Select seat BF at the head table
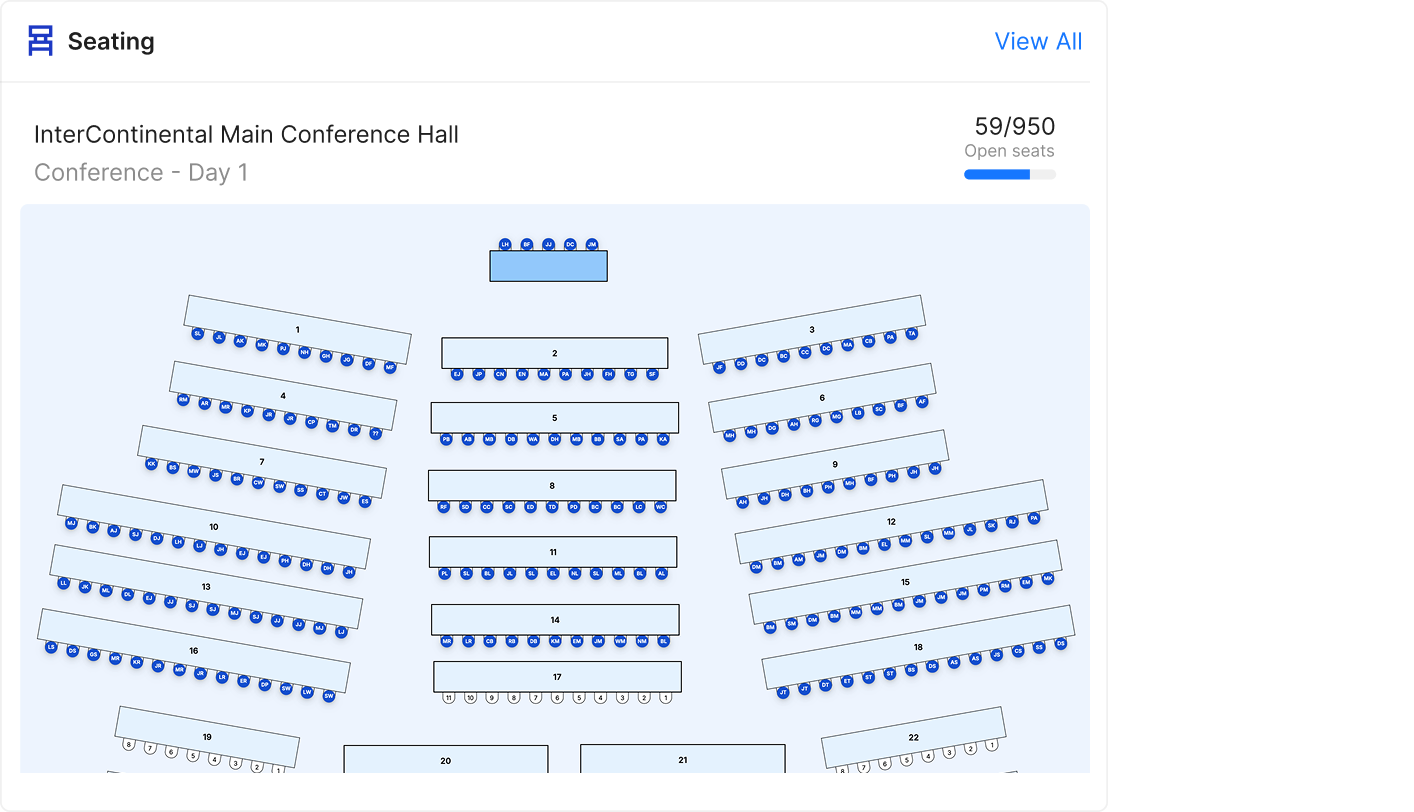This screenshot has width=1414, height=812. point(527,244)
